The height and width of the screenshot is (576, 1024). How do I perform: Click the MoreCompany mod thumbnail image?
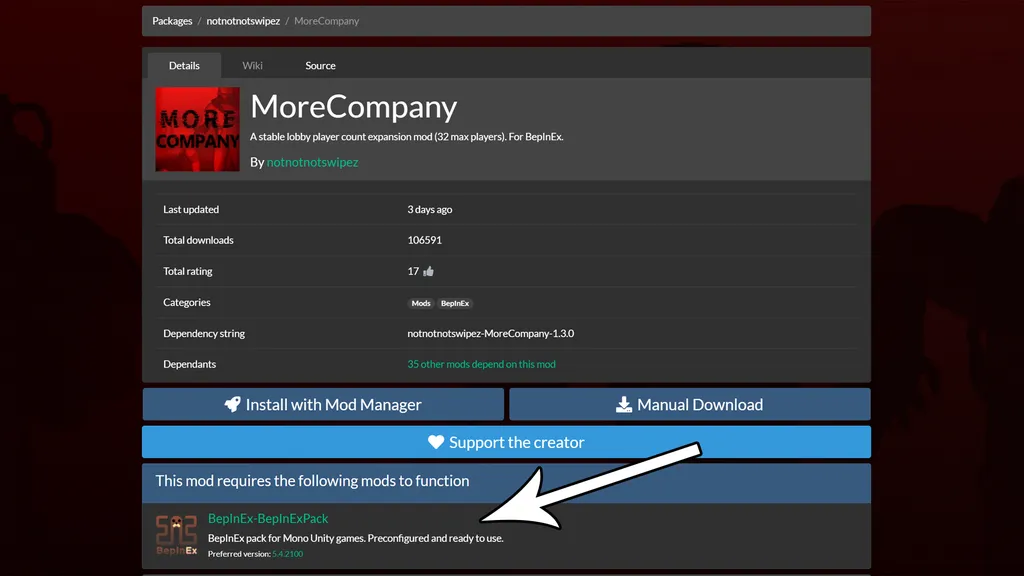(x=197, y=129)
